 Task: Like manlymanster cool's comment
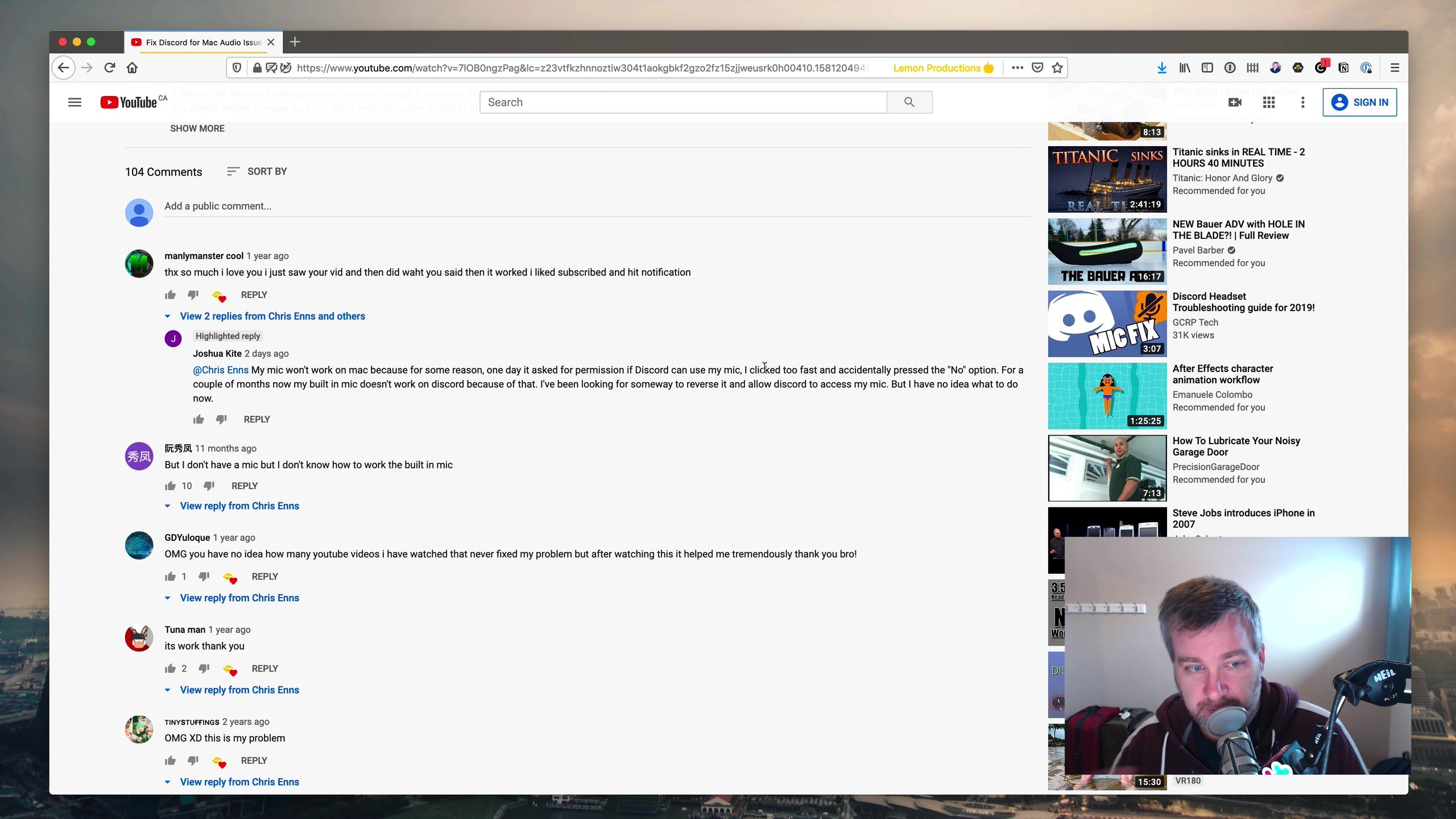170,295
